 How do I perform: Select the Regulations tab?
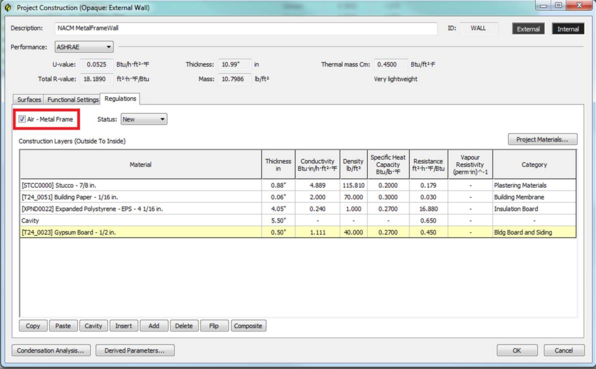(x=120, y=98)
